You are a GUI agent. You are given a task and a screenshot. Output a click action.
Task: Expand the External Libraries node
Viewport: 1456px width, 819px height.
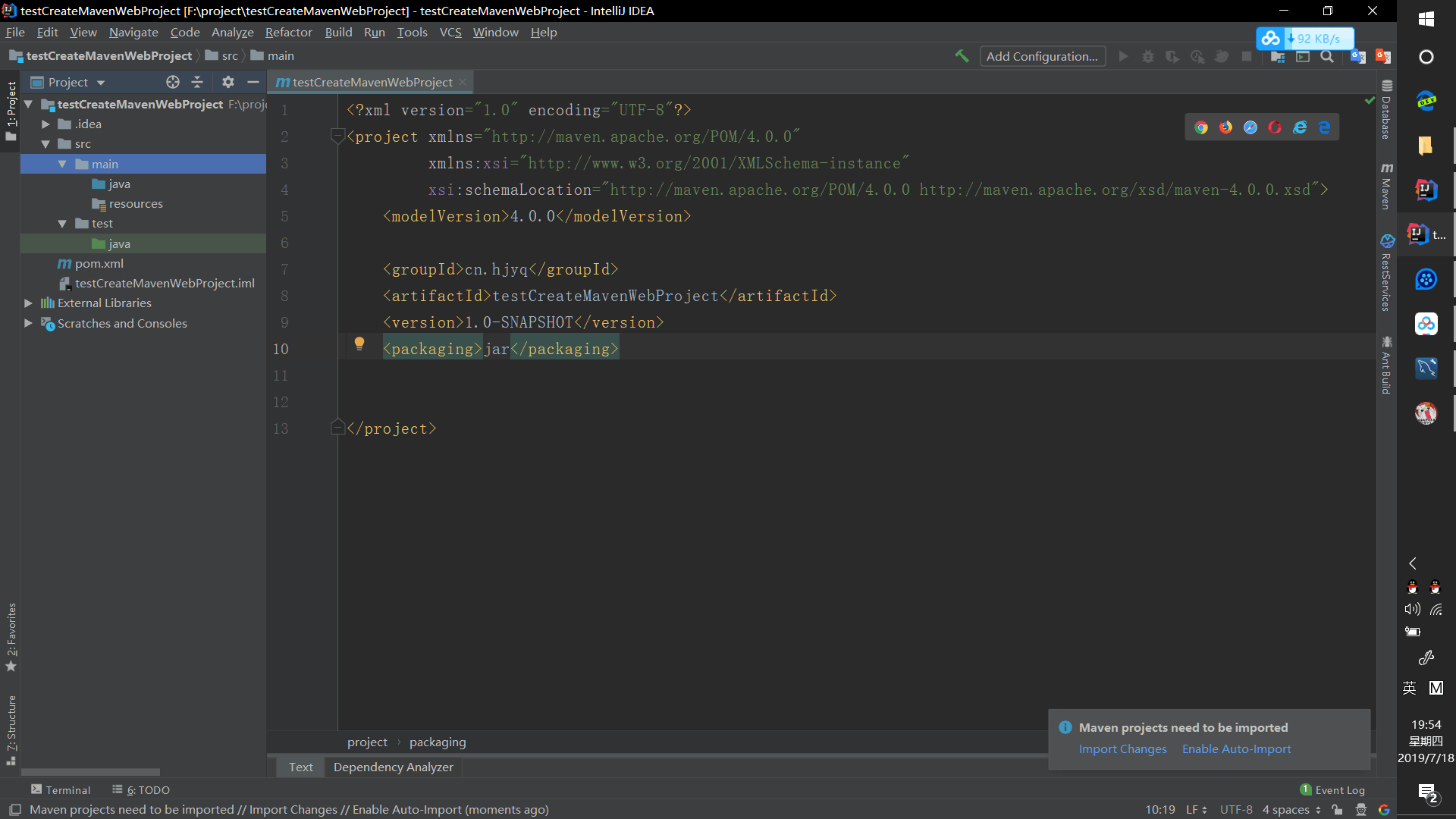28,303
